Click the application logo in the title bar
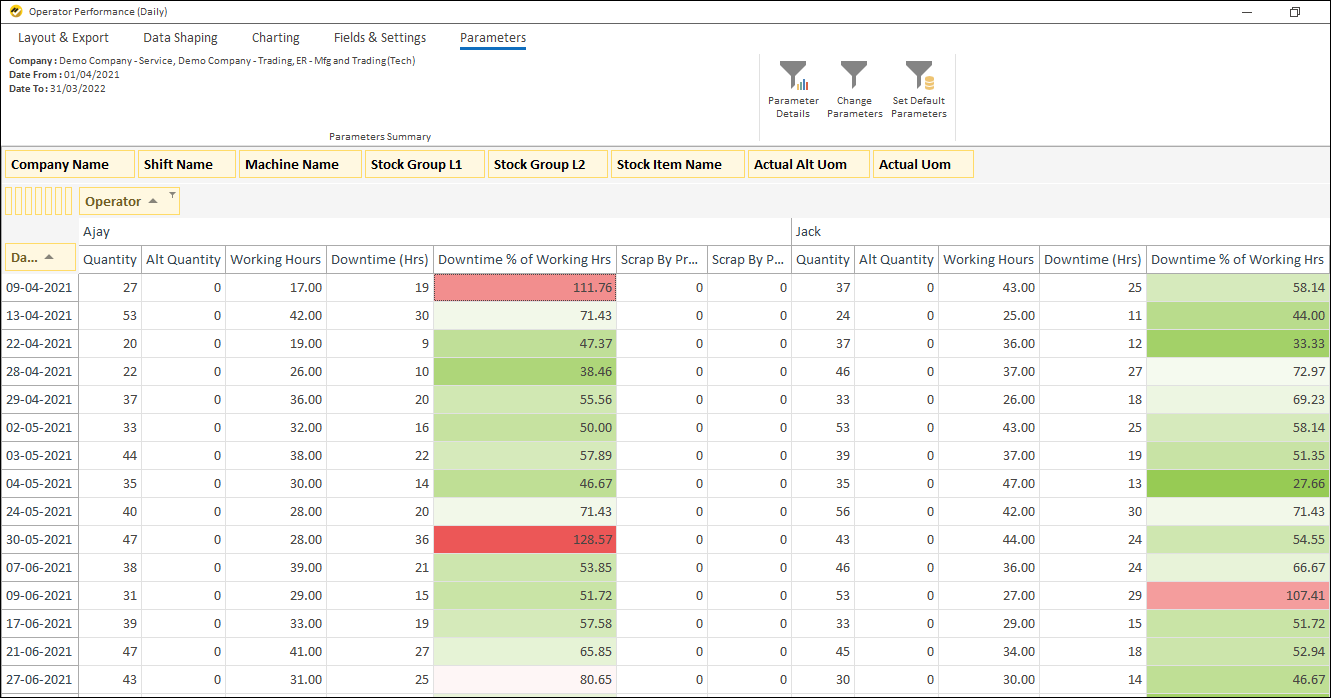The image size is (1331, 698). (x=13, y=11)
